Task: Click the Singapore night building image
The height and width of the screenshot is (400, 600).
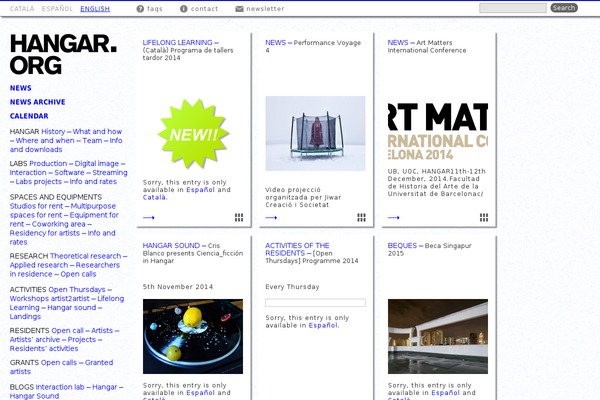Action: (438, 336)
